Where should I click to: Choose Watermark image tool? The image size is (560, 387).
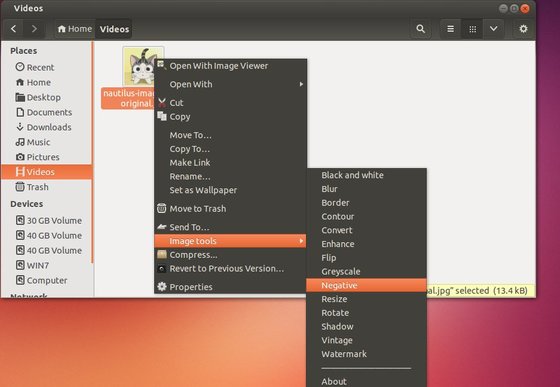click(x=366, y=354)
